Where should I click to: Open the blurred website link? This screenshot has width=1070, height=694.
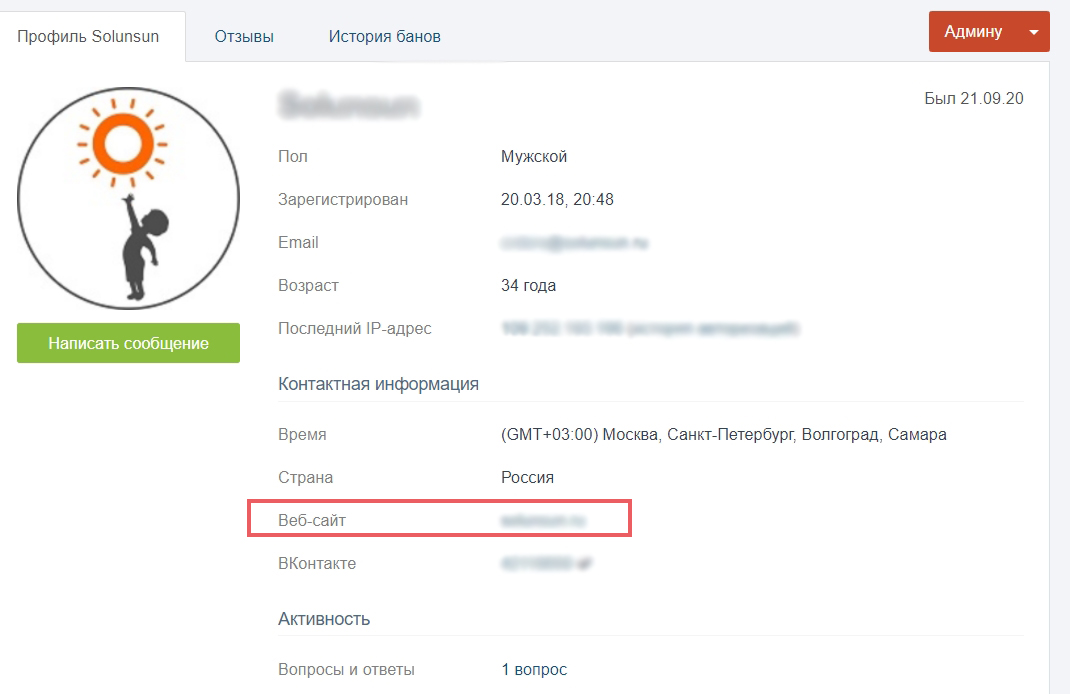pos(543,521)
